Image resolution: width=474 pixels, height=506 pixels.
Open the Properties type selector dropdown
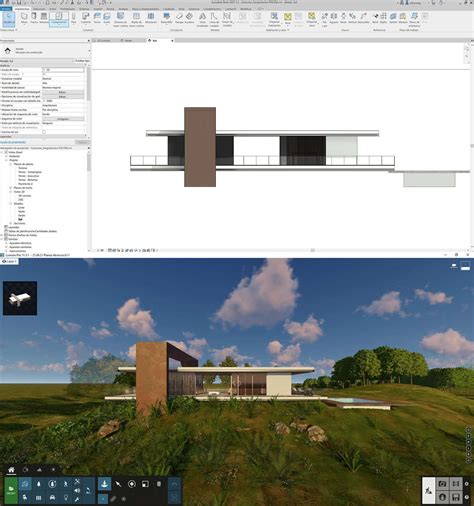[x=89, y=51]
